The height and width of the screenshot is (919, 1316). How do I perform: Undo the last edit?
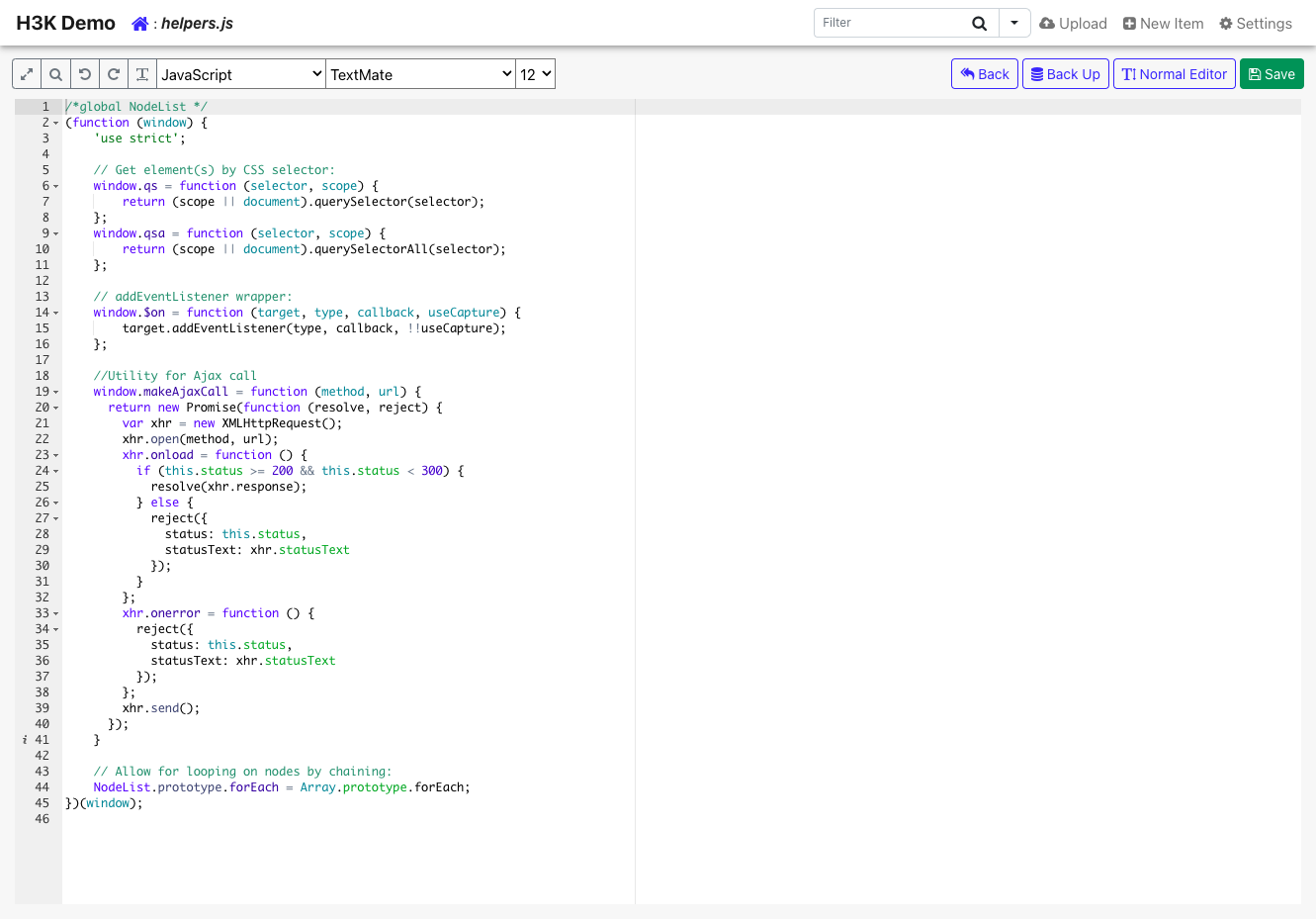click(85, 74)
